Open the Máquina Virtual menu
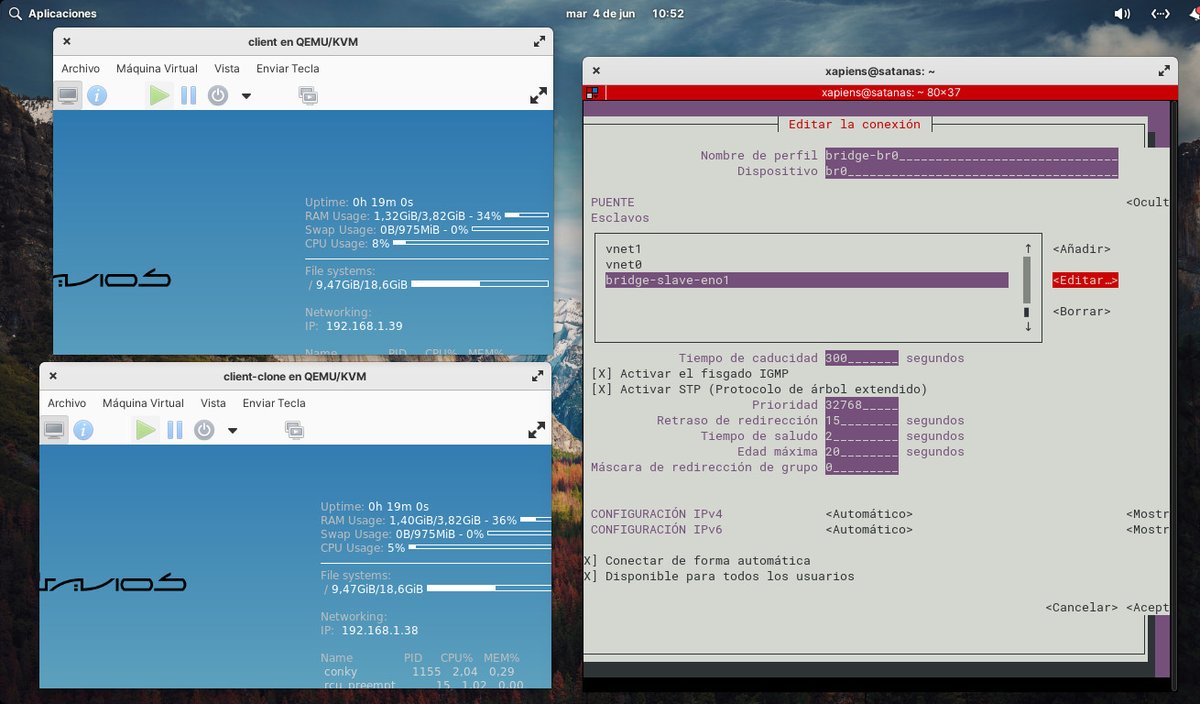 [x=156, y=68]
